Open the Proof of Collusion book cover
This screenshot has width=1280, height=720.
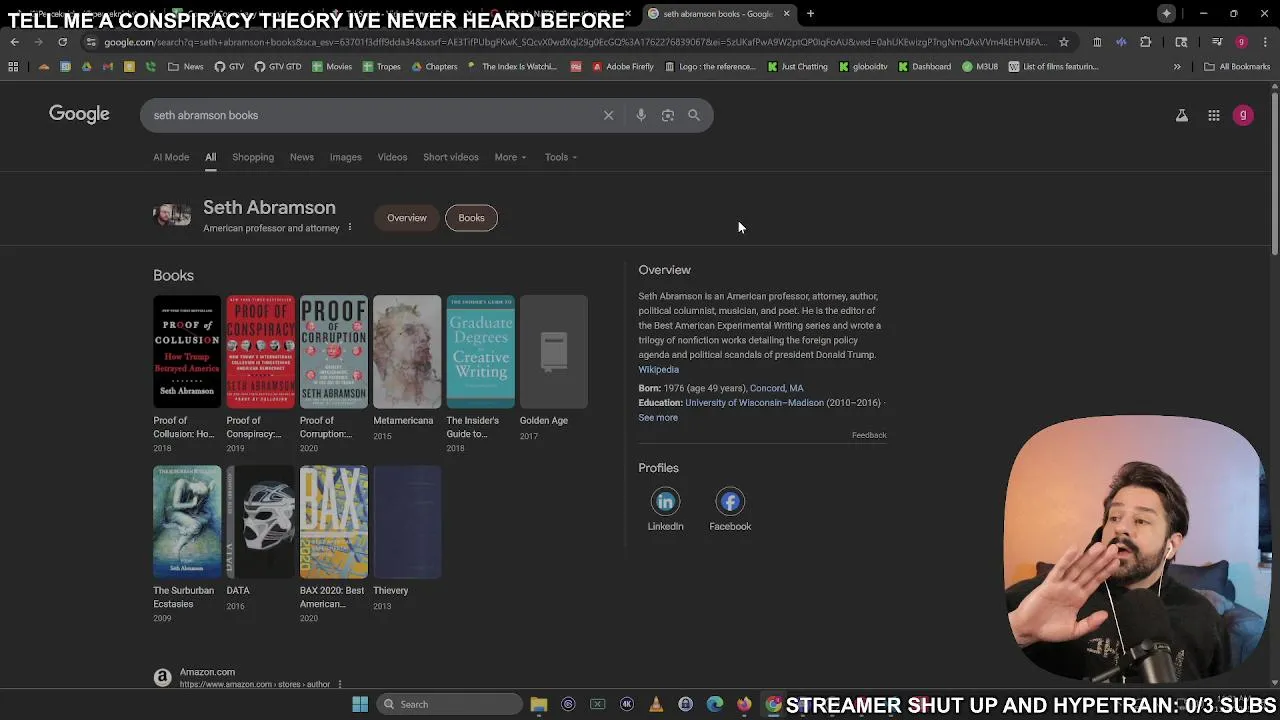coord(187,352)
